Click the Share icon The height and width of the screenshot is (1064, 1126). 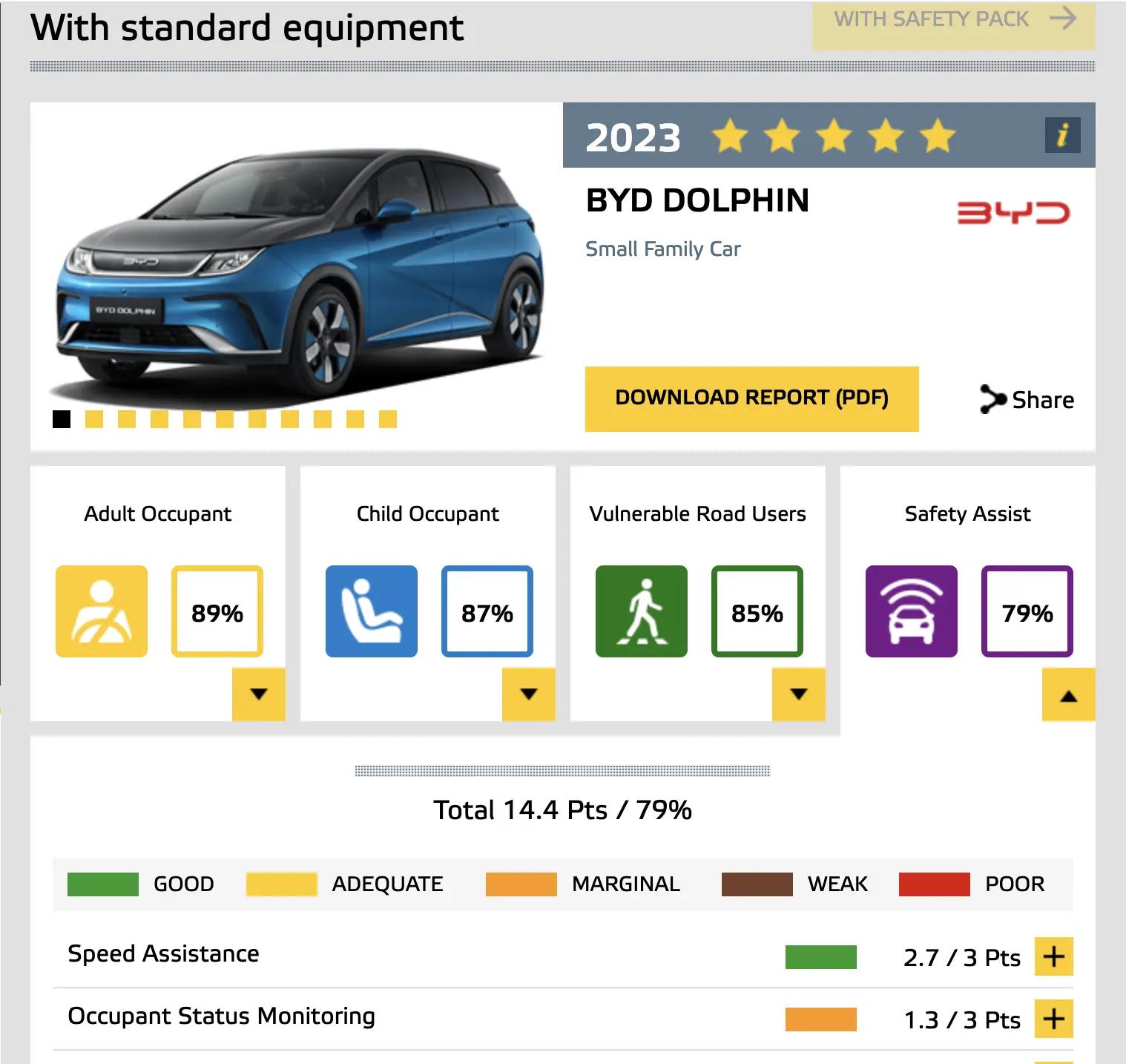[992, 399]
